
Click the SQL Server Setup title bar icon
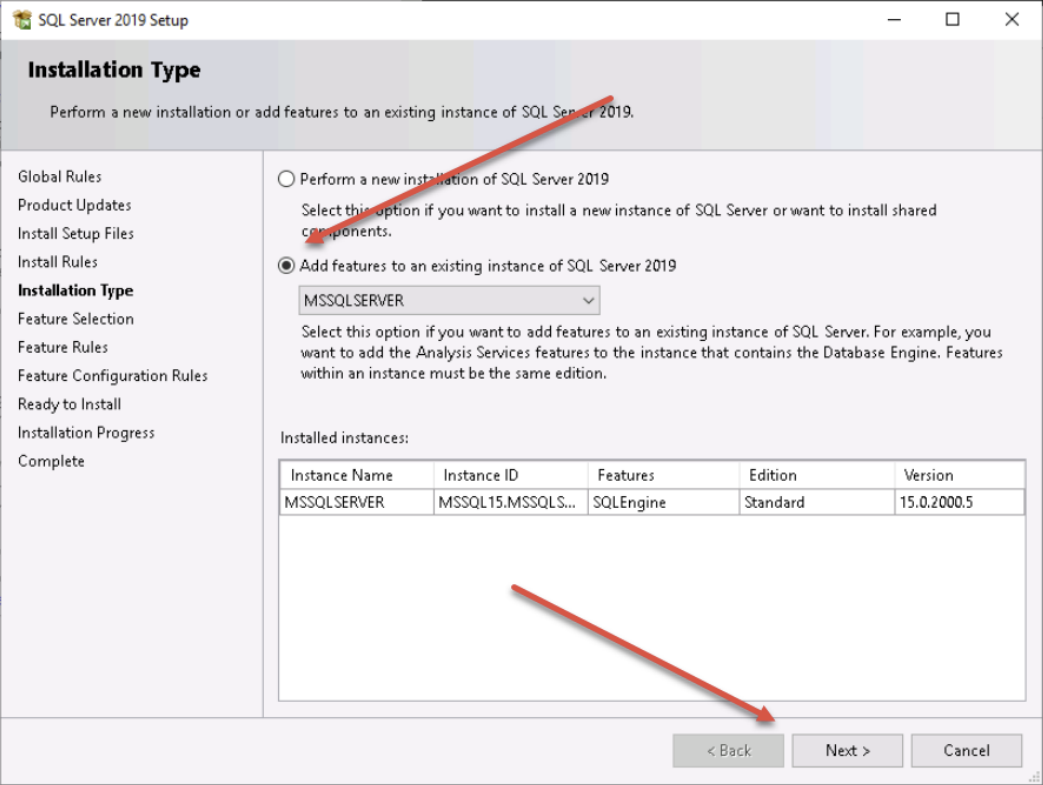[21, 20]
